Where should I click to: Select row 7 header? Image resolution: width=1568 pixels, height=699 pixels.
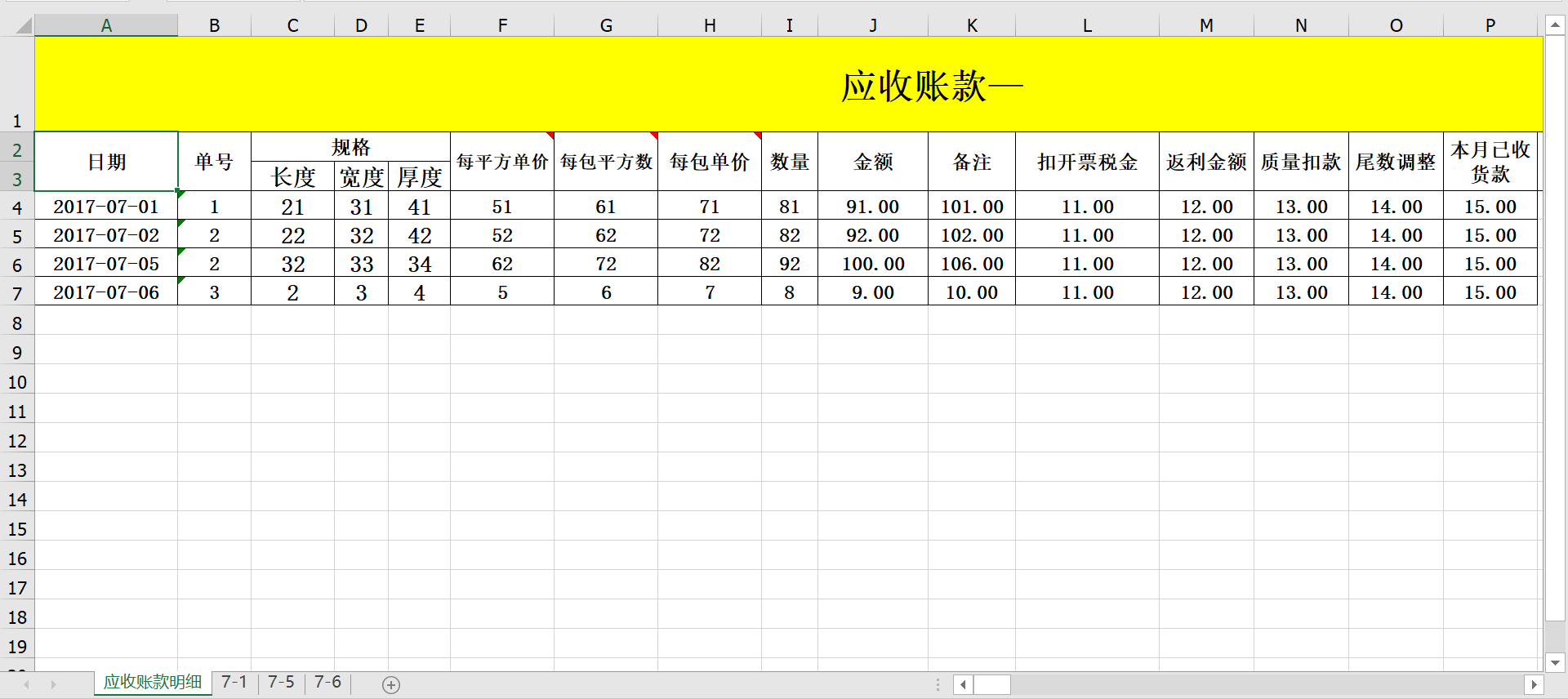tap(17, 292)
